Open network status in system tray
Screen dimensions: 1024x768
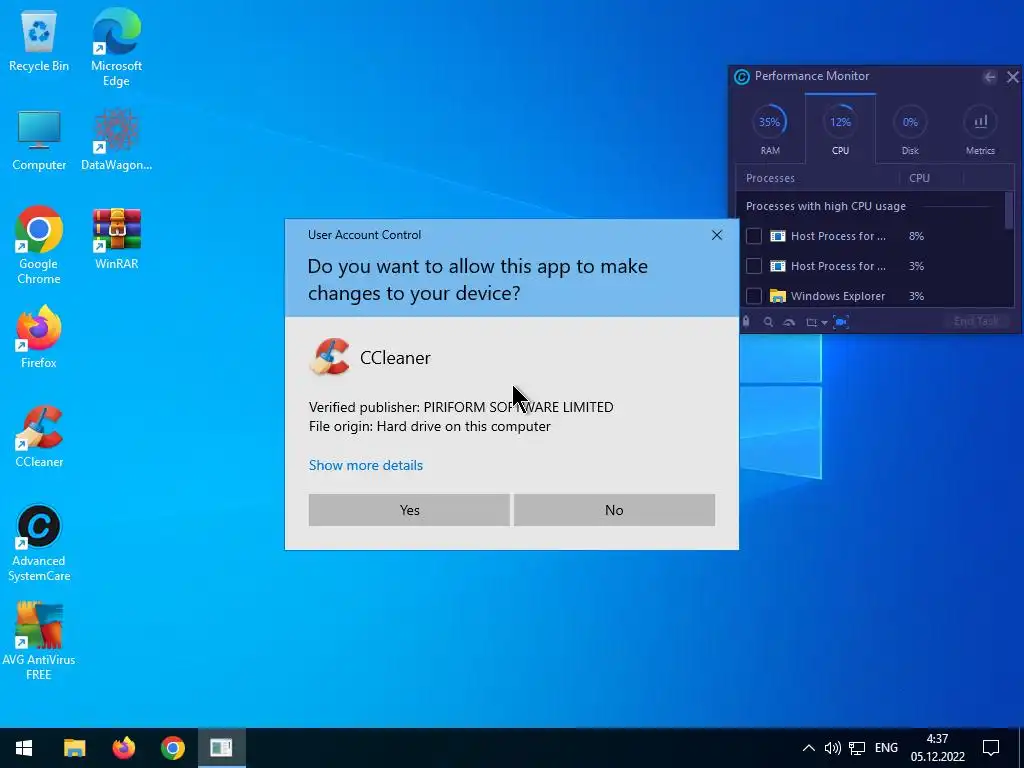pyautogui.click(x=857, y=748)
